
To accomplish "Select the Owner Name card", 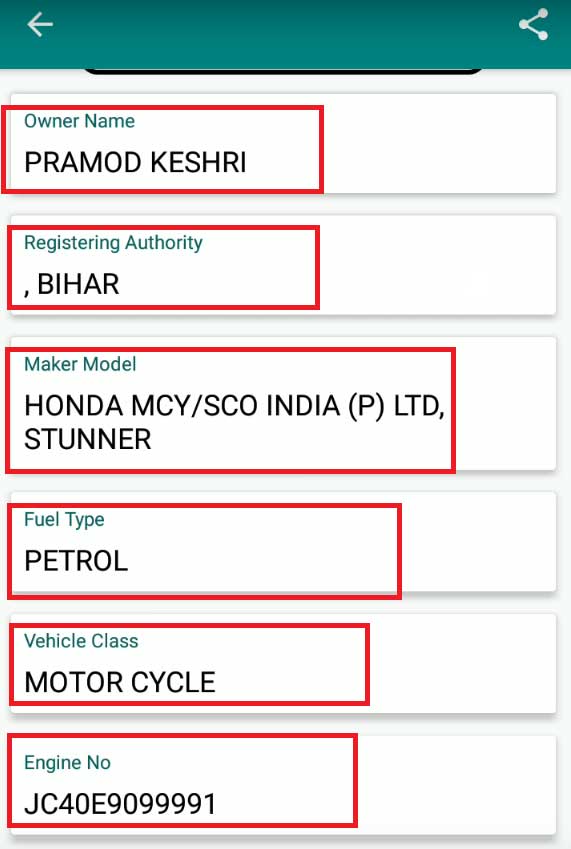I will click(283, 143).
